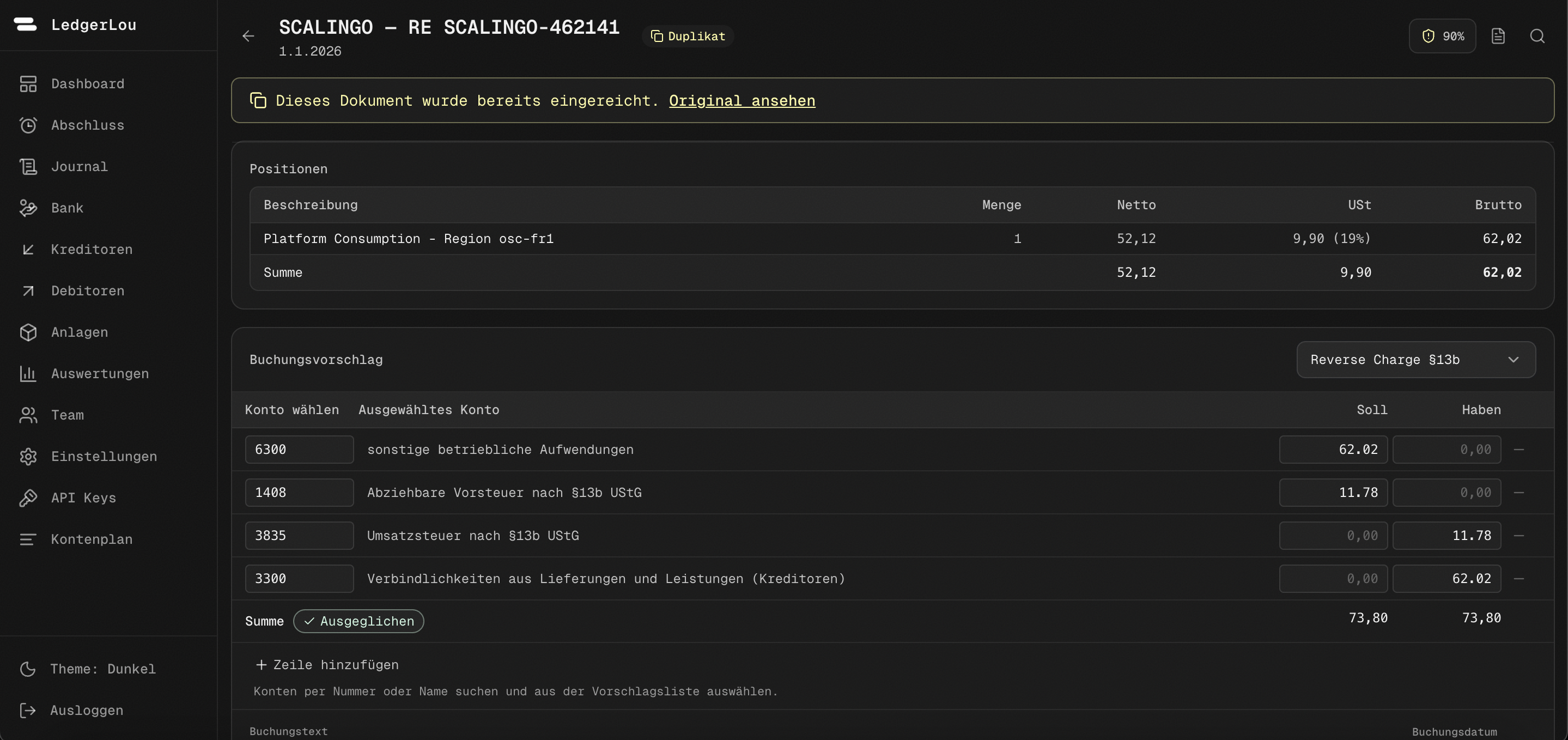The width and height of the screenshot is (1568, 740).
Task: Delete the 3300 Verbindlichkeiten row
Action: pos(1519,579)
